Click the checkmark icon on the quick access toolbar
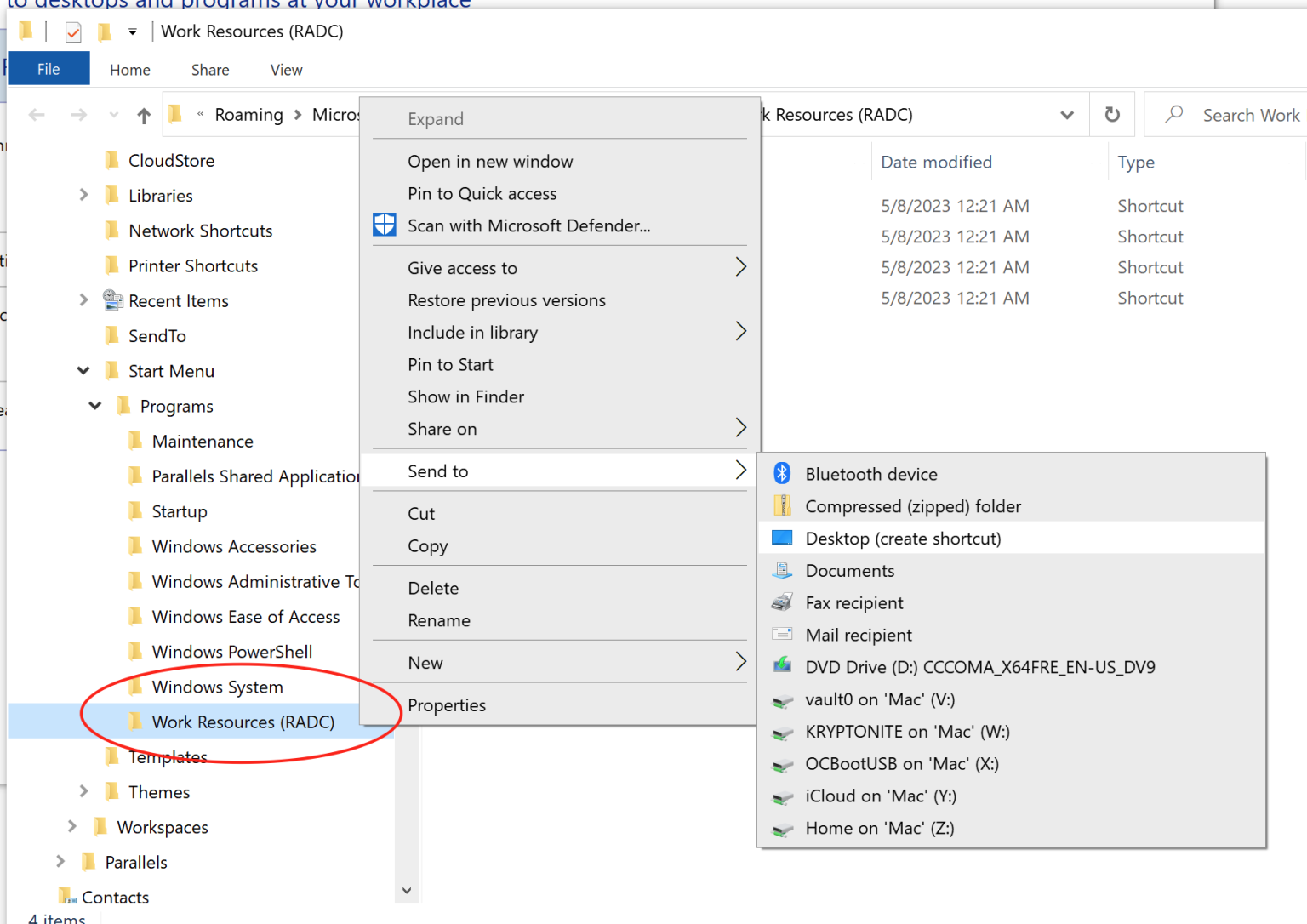The height and width of the screenshot is (924, 1307). [x=72, y=31]
